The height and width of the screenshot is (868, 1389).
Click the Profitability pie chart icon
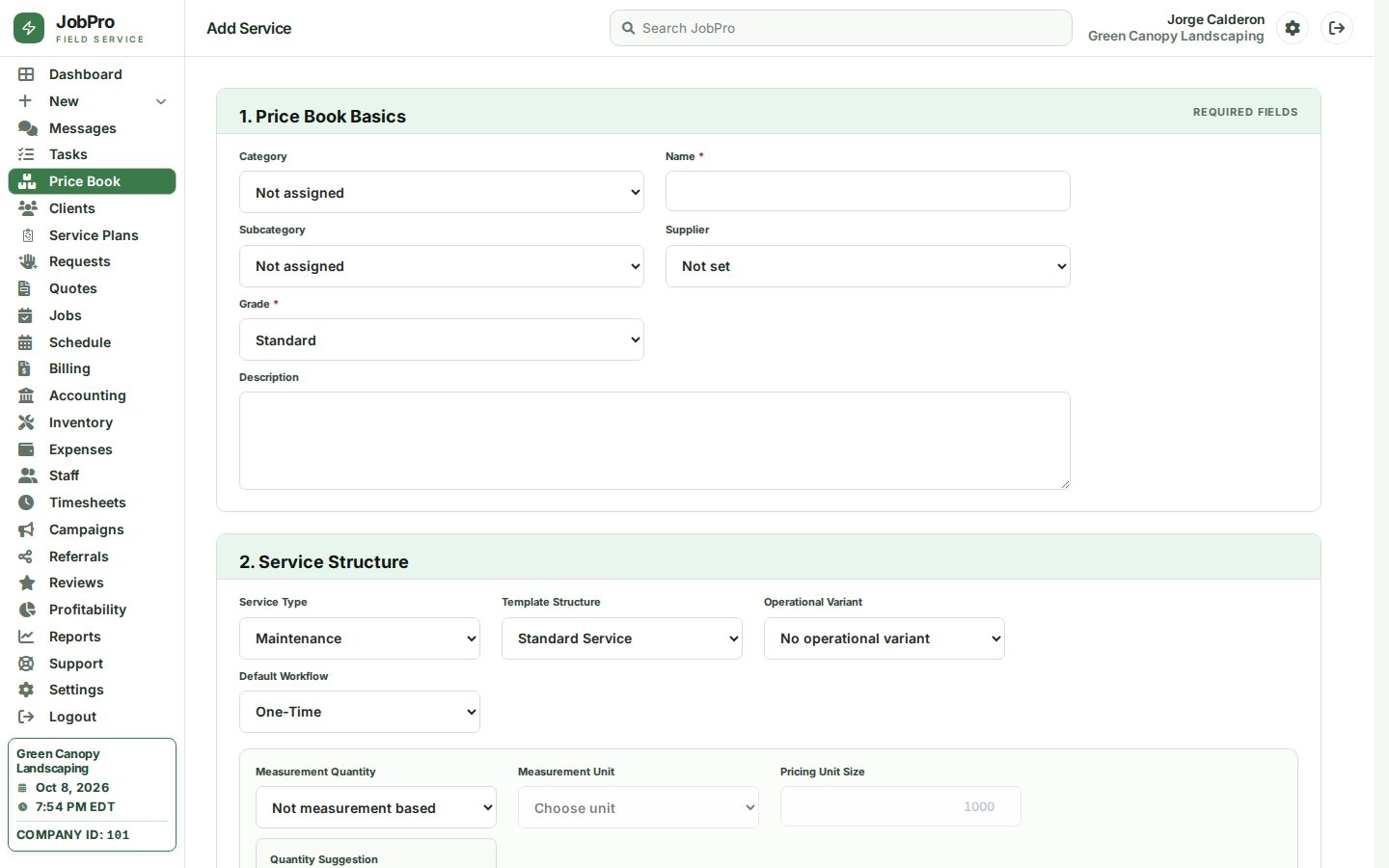point(27,610)
